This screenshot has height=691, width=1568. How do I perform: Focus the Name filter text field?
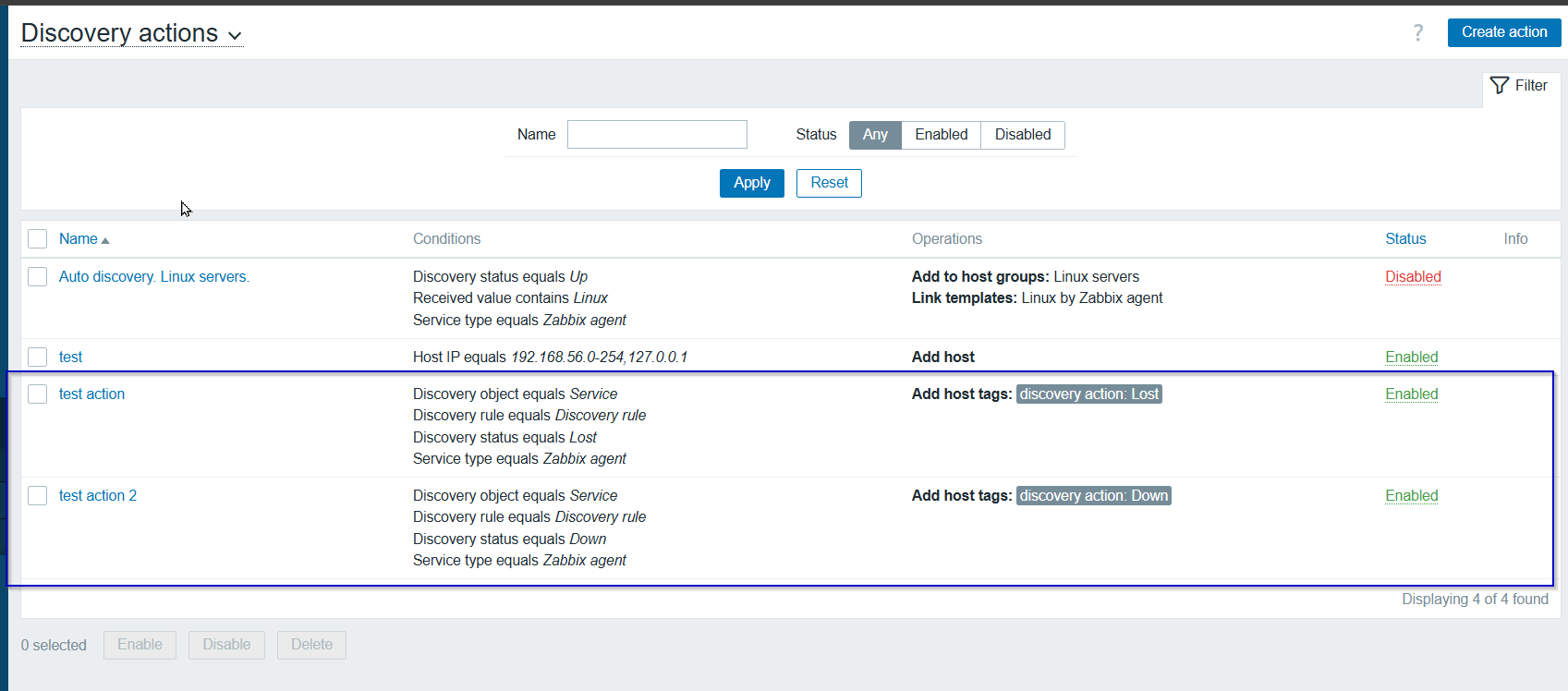657,135
